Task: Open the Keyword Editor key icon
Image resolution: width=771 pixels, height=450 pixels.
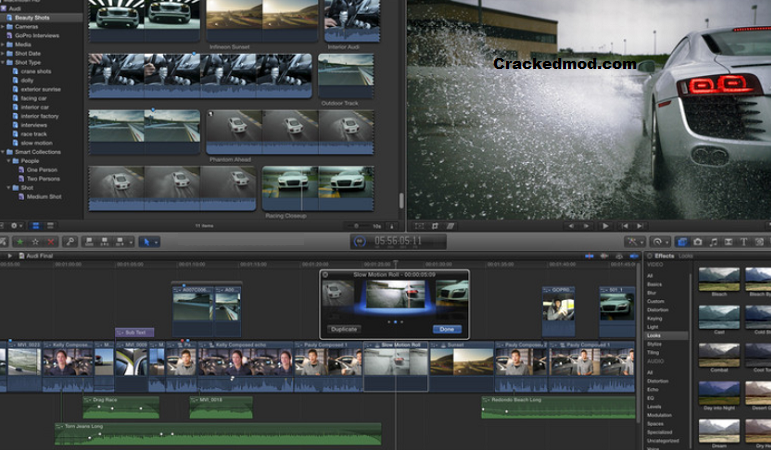Action: pyautogui.click(x=70, y=241)
